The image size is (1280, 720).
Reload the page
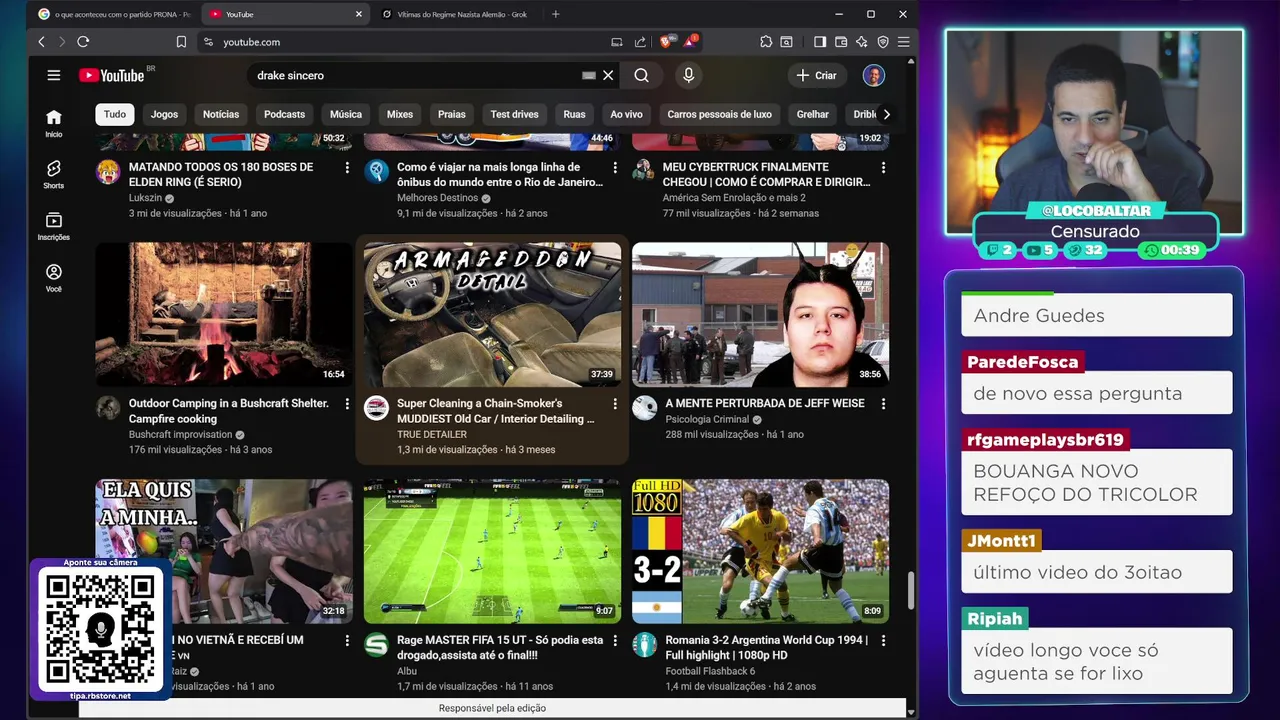tap(83, 42)
